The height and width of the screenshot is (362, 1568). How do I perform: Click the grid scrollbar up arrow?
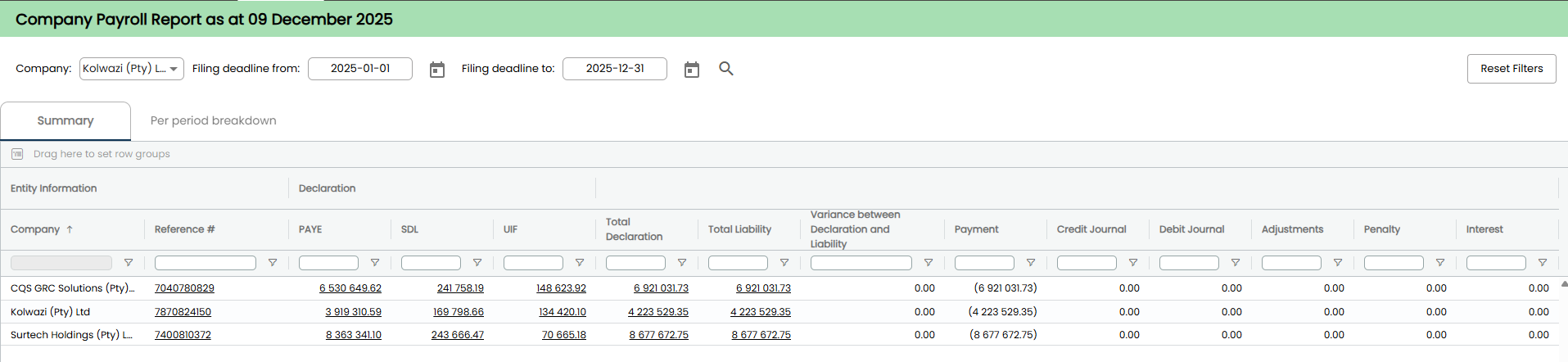(x=1564, y=283)
